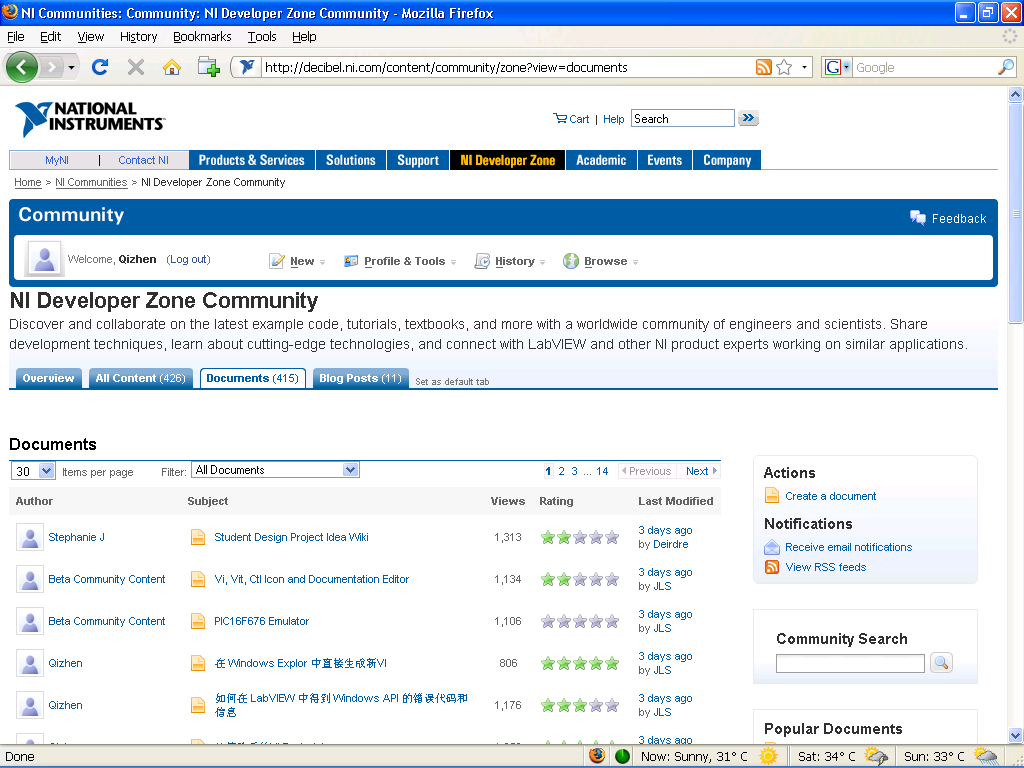Click the View RSS feeds icon
Image resolution: width=1024 pixels, height=768 pixels.
(772, 567)
